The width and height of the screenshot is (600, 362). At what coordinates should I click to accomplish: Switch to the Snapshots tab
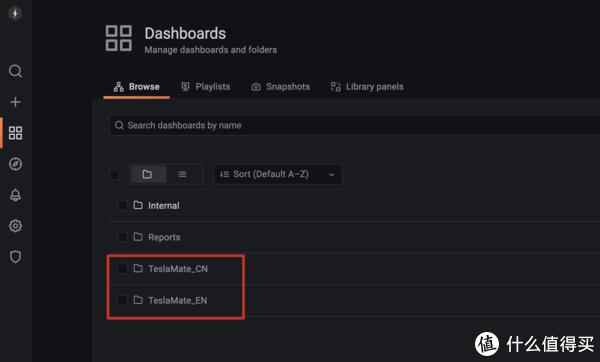click(280, 87)
